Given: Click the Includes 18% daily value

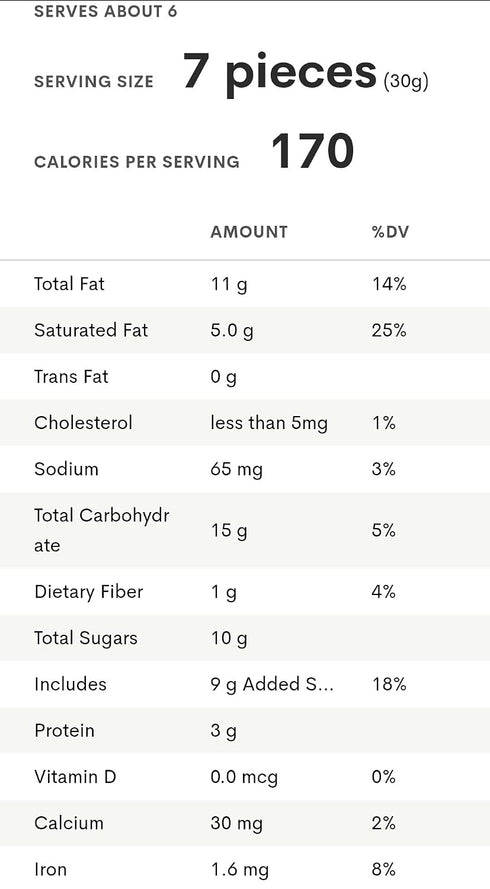Looking at the screenshot, I should click(x=389, y=684).
